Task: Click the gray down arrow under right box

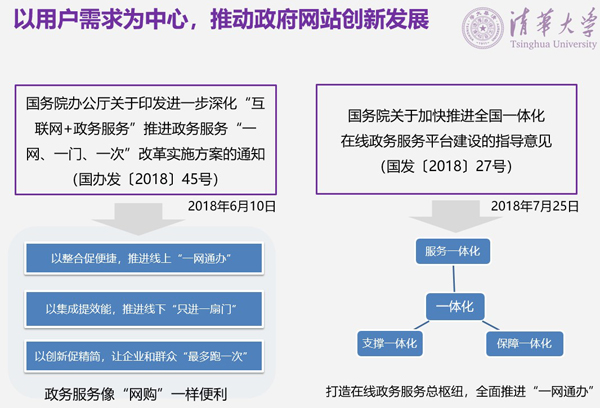Action: point(453,217)
